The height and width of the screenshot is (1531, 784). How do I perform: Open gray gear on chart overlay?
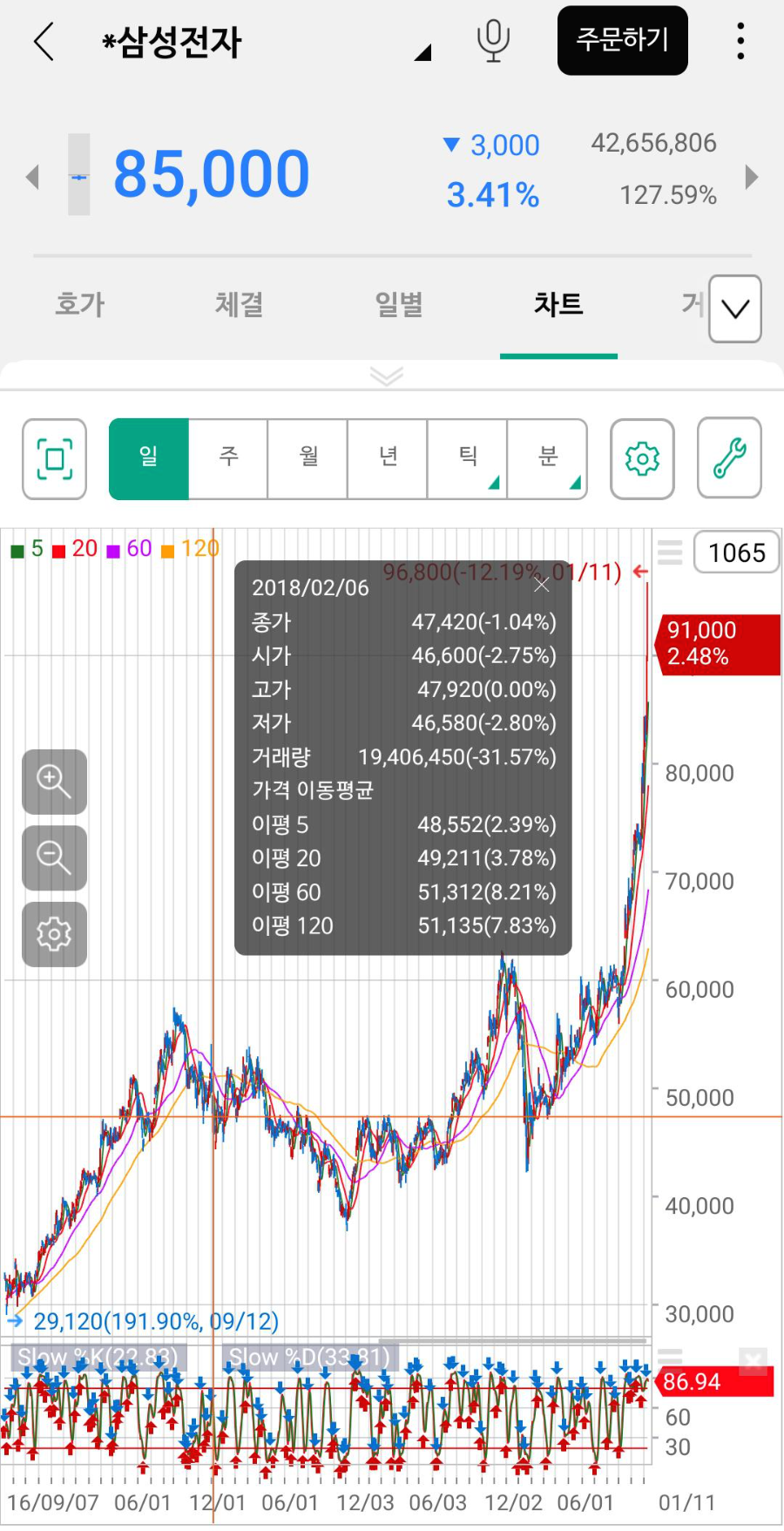coord(54,934)
